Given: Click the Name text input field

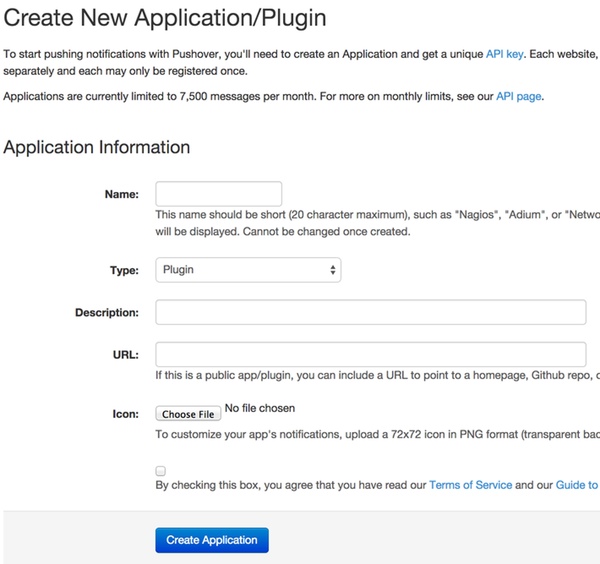Looking at the screenshot, I should point(218,194).
